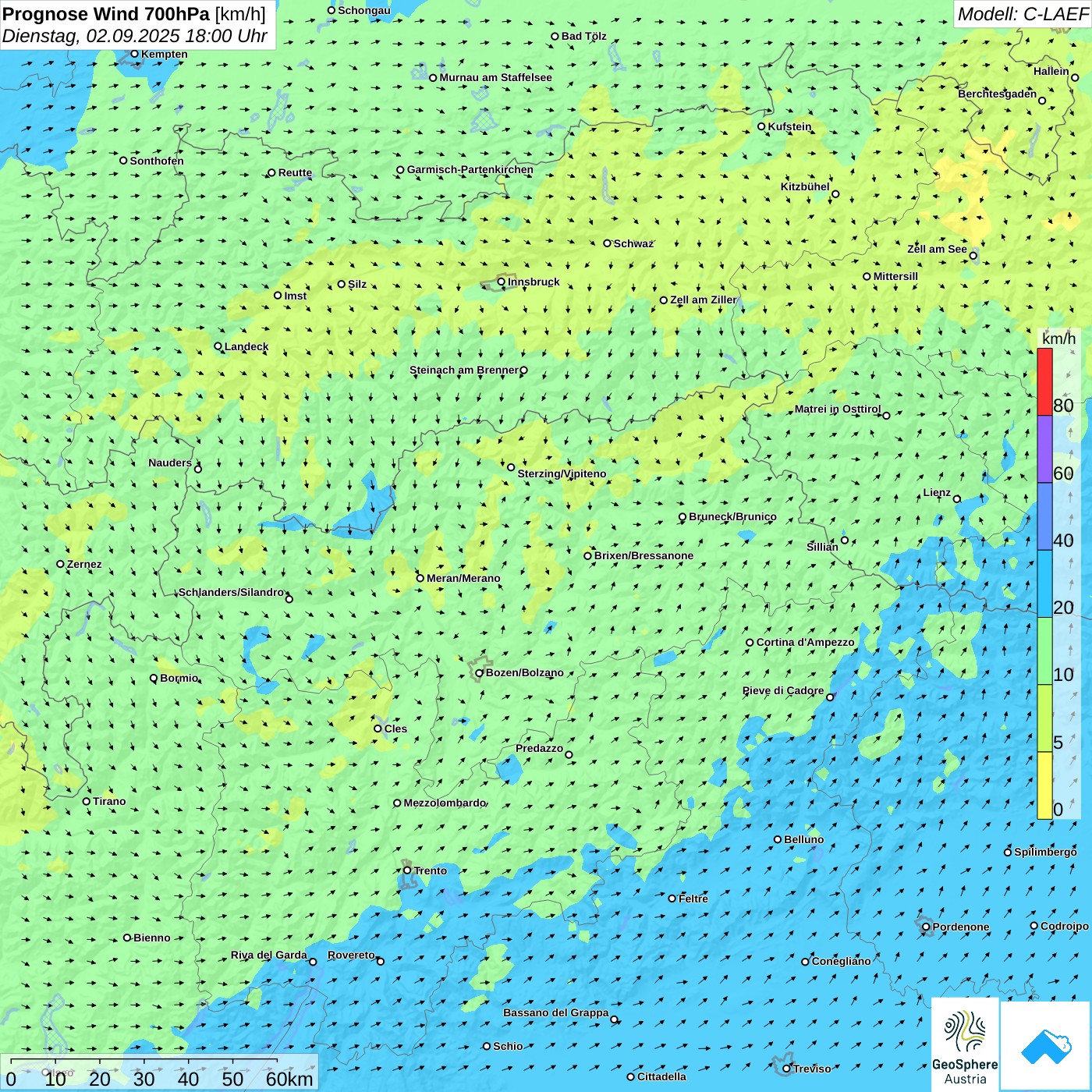The height and width of the screenshot is (1092, 1092).
Task: Click the red 80 km/h legend color
Action: (x=1044, y=382)
